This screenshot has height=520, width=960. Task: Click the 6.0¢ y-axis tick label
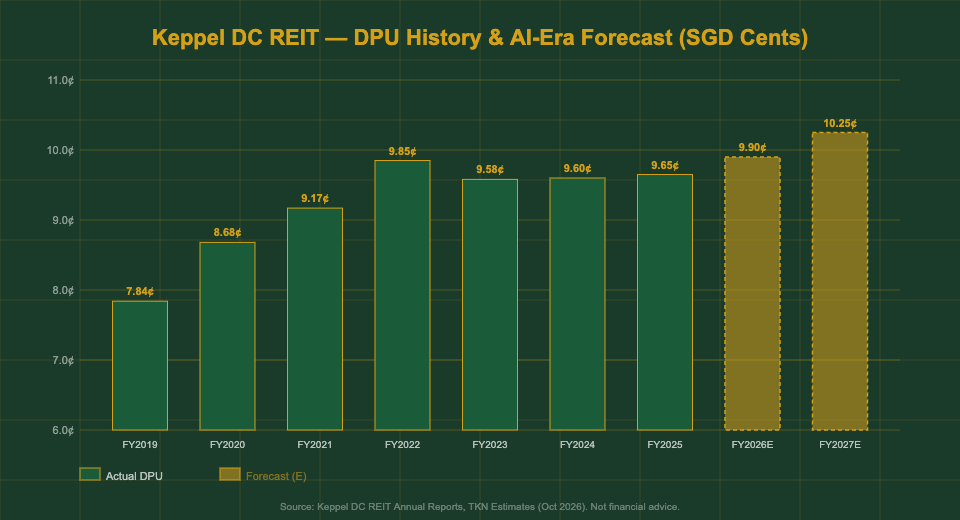pyautogui.click(x=63, y=430)
